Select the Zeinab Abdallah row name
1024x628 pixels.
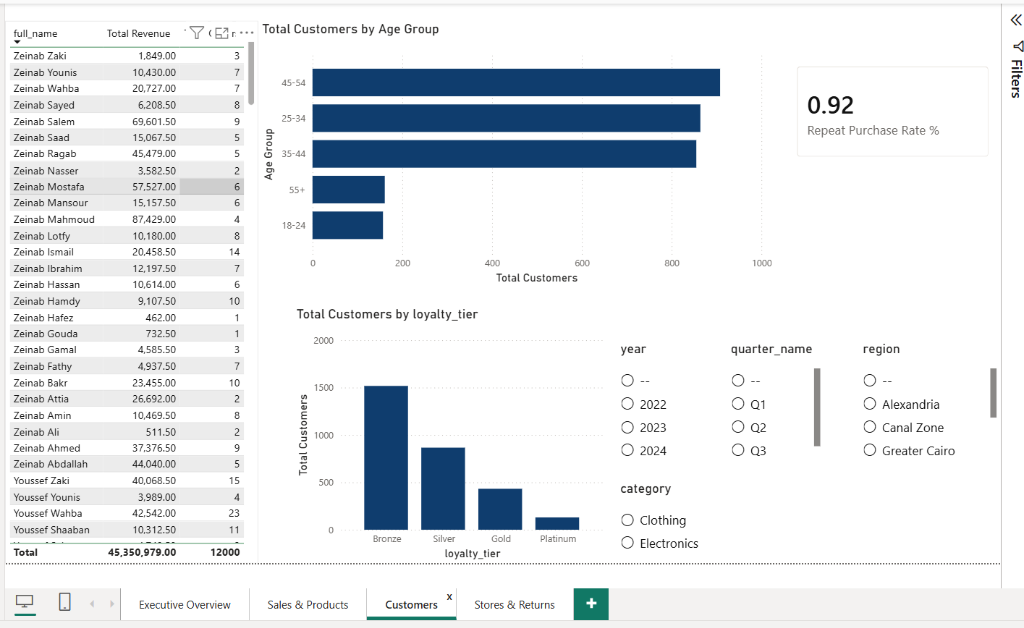pos(50,464)
